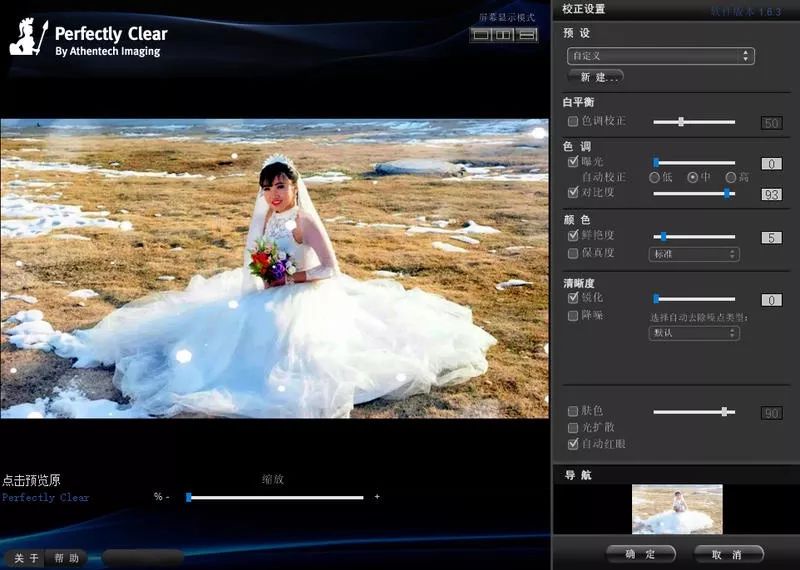The image size is (800, 570).
Task: Switch to single-pane screen display mode
Action: pos(481,35)
